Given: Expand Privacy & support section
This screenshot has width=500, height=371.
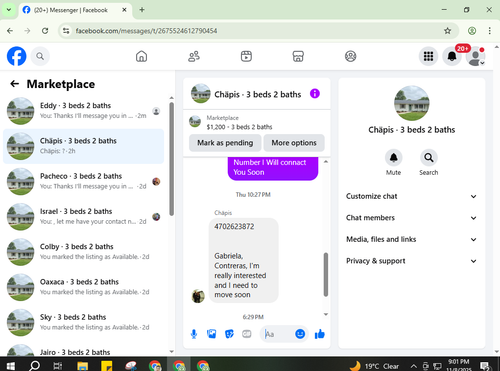Looking at the screenshot, I should coord(411,261).
